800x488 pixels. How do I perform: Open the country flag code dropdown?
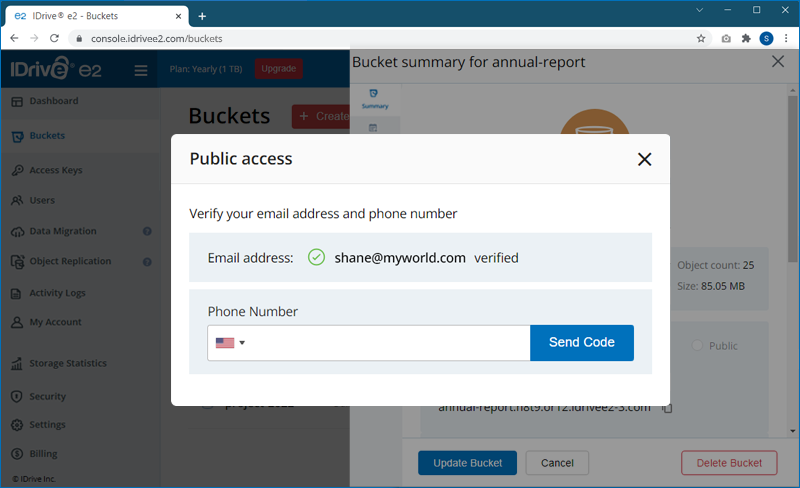pos(230,343)
